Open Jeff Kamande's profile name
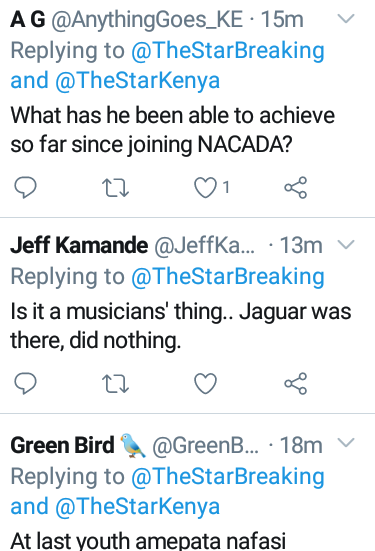 [x=79, y=245]
